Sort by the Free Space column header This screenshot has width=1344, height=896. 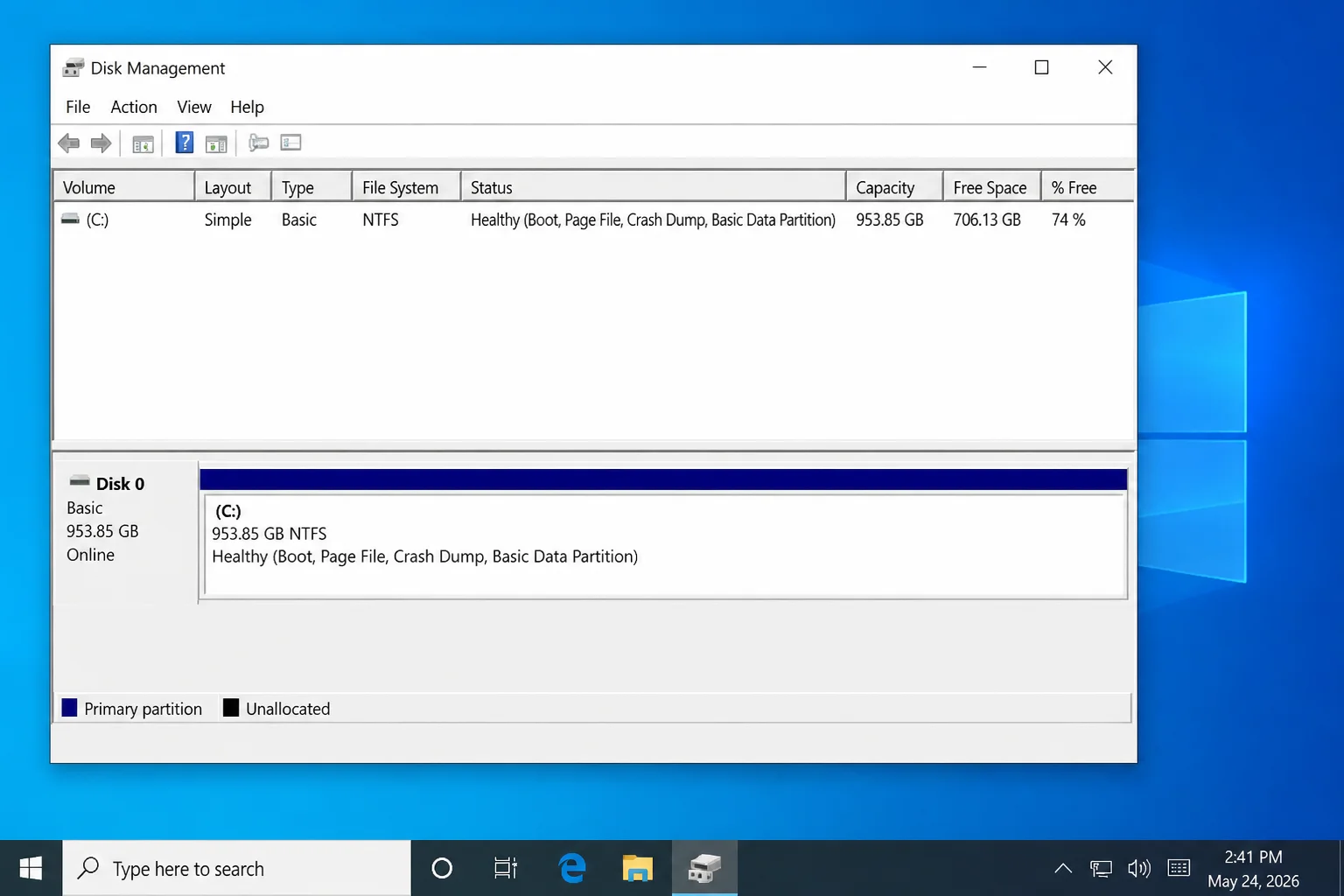pyautogui.click(x=991, y=187)
